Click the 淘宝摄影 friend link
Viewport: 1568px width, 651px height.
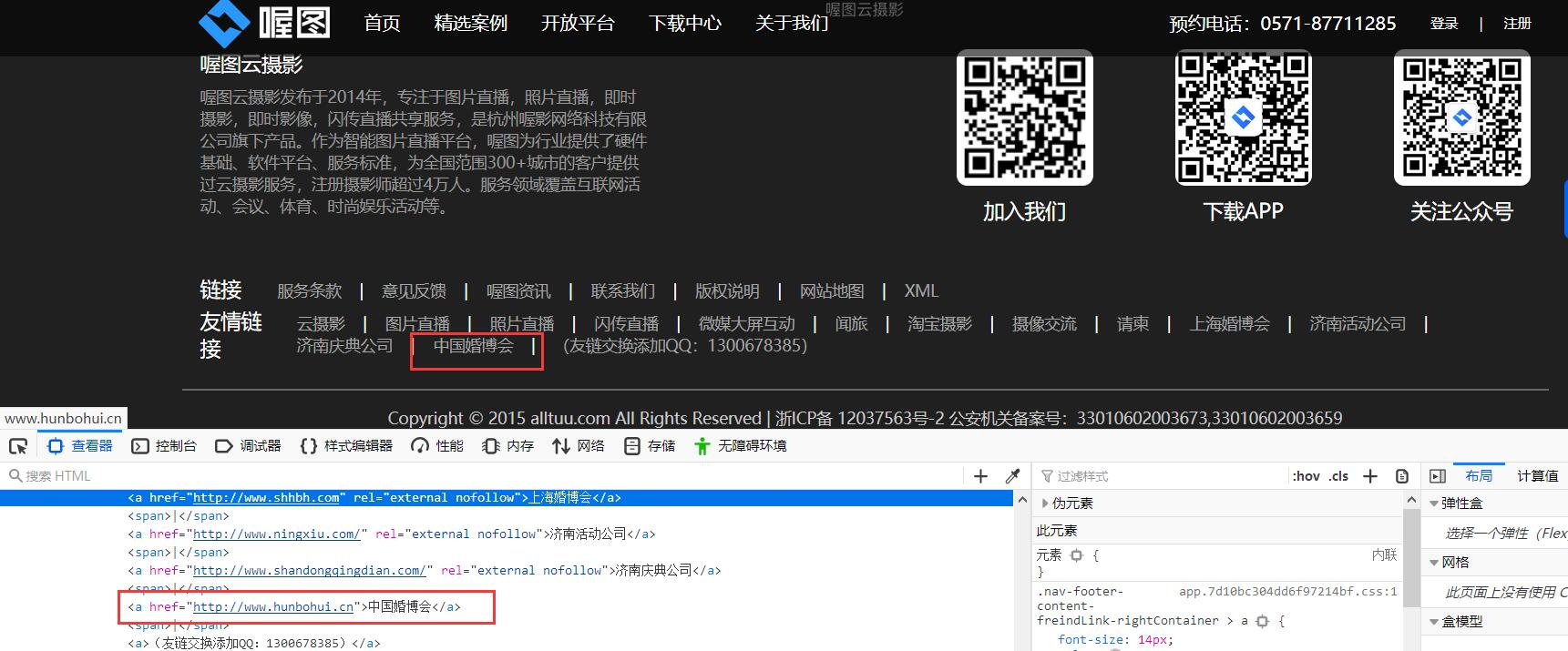click(940, 324)
